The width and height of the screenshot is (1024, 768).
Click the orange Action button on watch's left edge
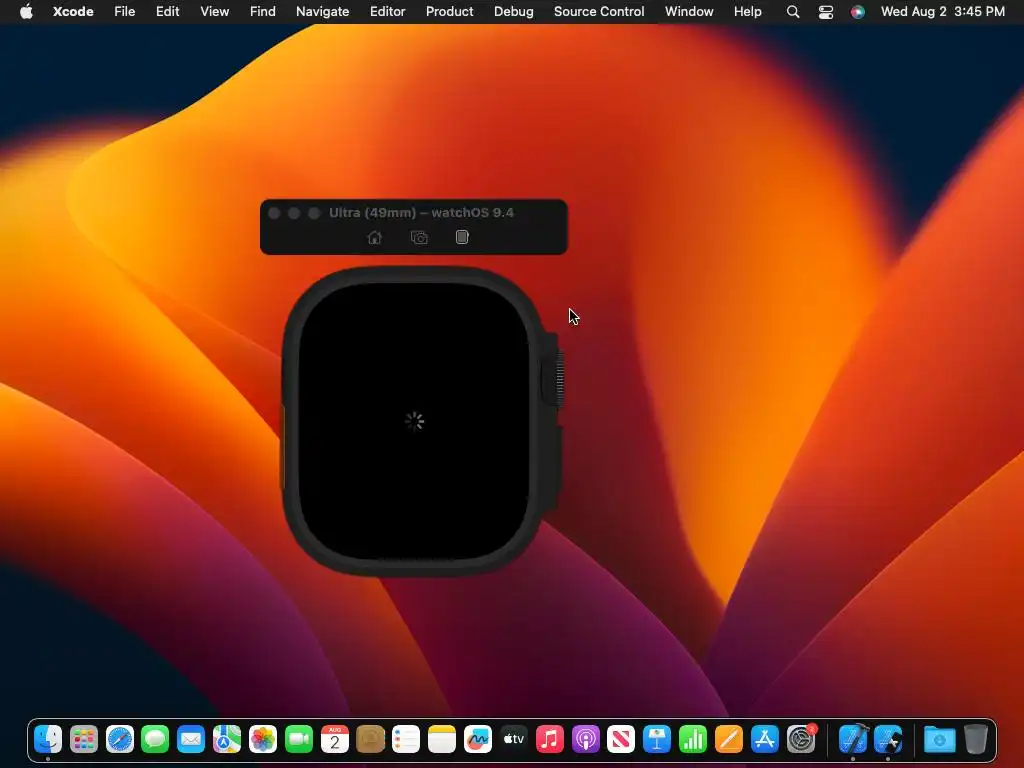point(283,445)
